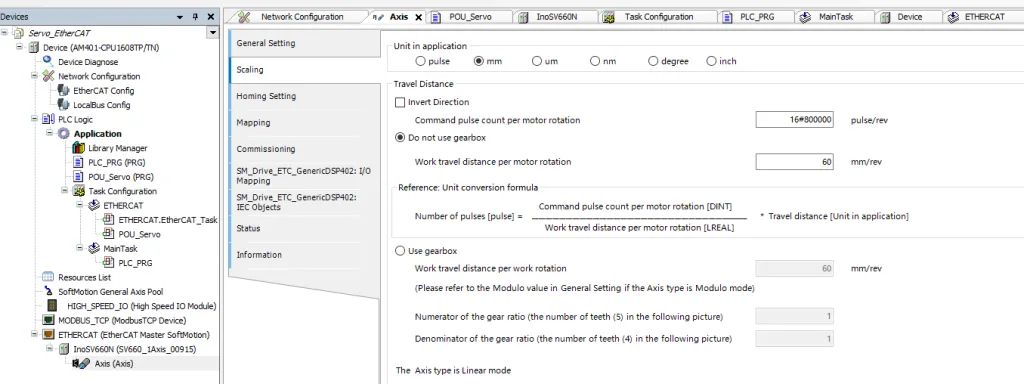Pin the Devices panel with pushpin icon
The image size is (1024, 384).
[195, 17]
